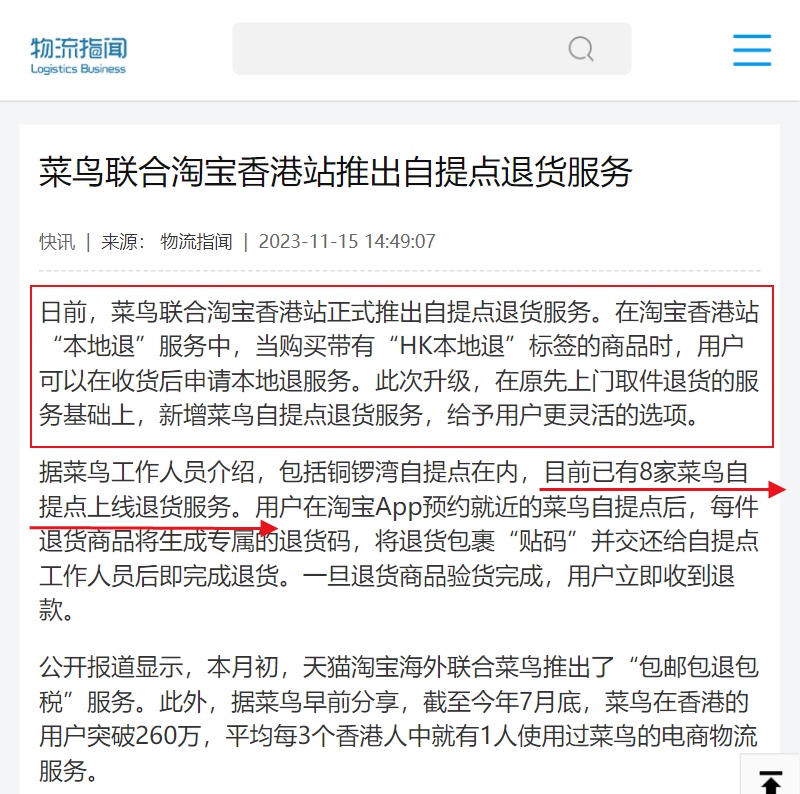
Task: Click the 物流指闻 Logistics Business logo
Action: pos(79,56)
